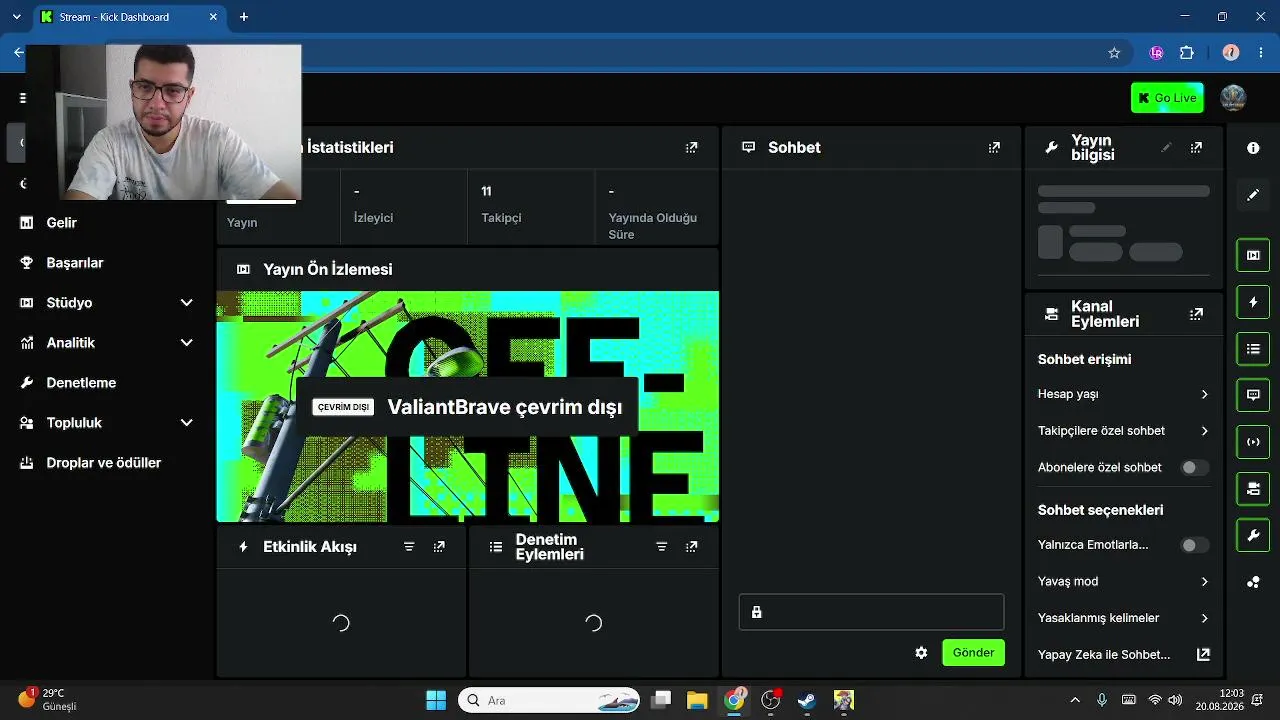Filter the Etkinlik Akışı feed
Viewport: 1280px width, 720px height.
click(409, 547)
